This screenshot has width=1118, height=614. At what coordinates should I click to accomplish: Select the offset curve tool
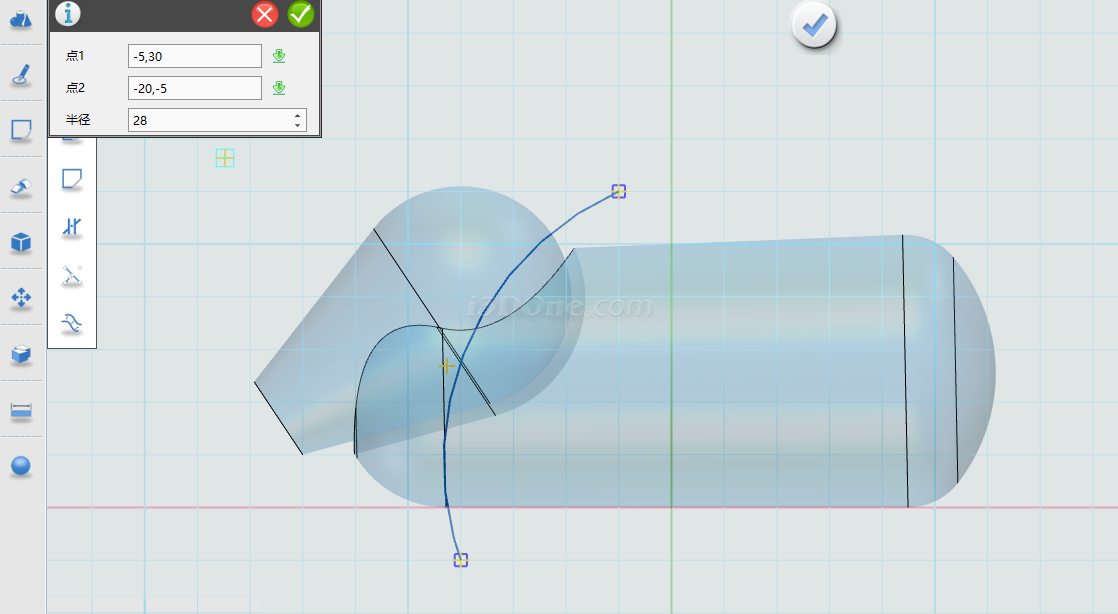[72, 323]
